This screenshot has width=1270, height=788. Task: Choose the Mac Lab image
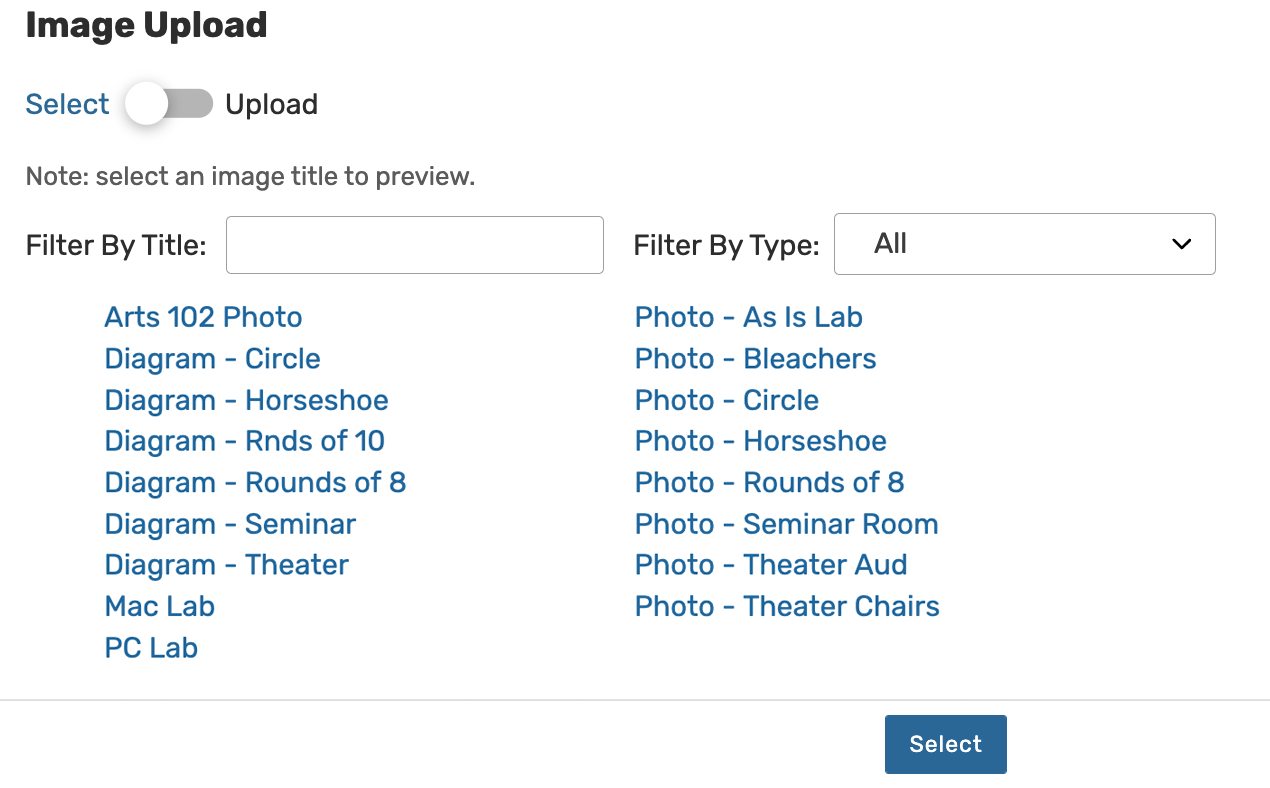pyautogui.click(x=160, y=607)
